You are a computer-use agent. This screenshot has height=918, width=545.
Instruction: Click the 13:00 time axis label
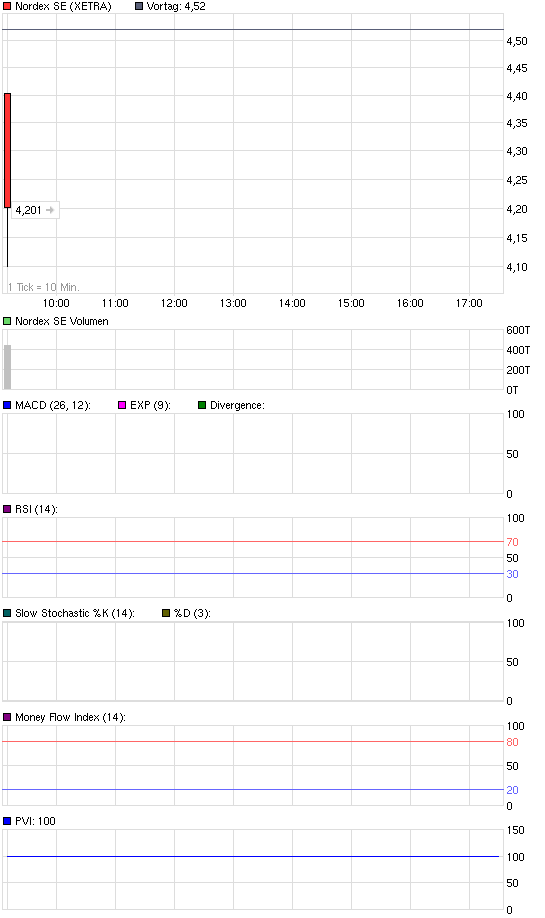click(x=233, y=303)
